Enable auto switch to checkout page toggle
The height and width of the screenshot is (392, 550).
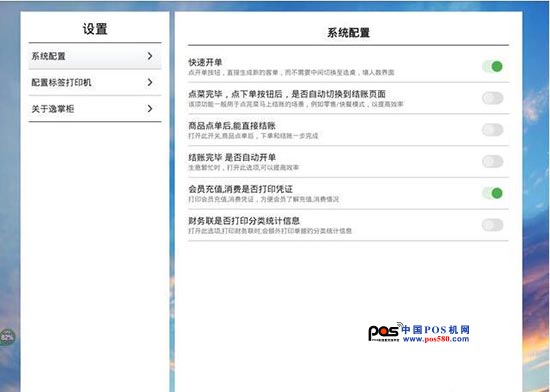click(492, 98)
